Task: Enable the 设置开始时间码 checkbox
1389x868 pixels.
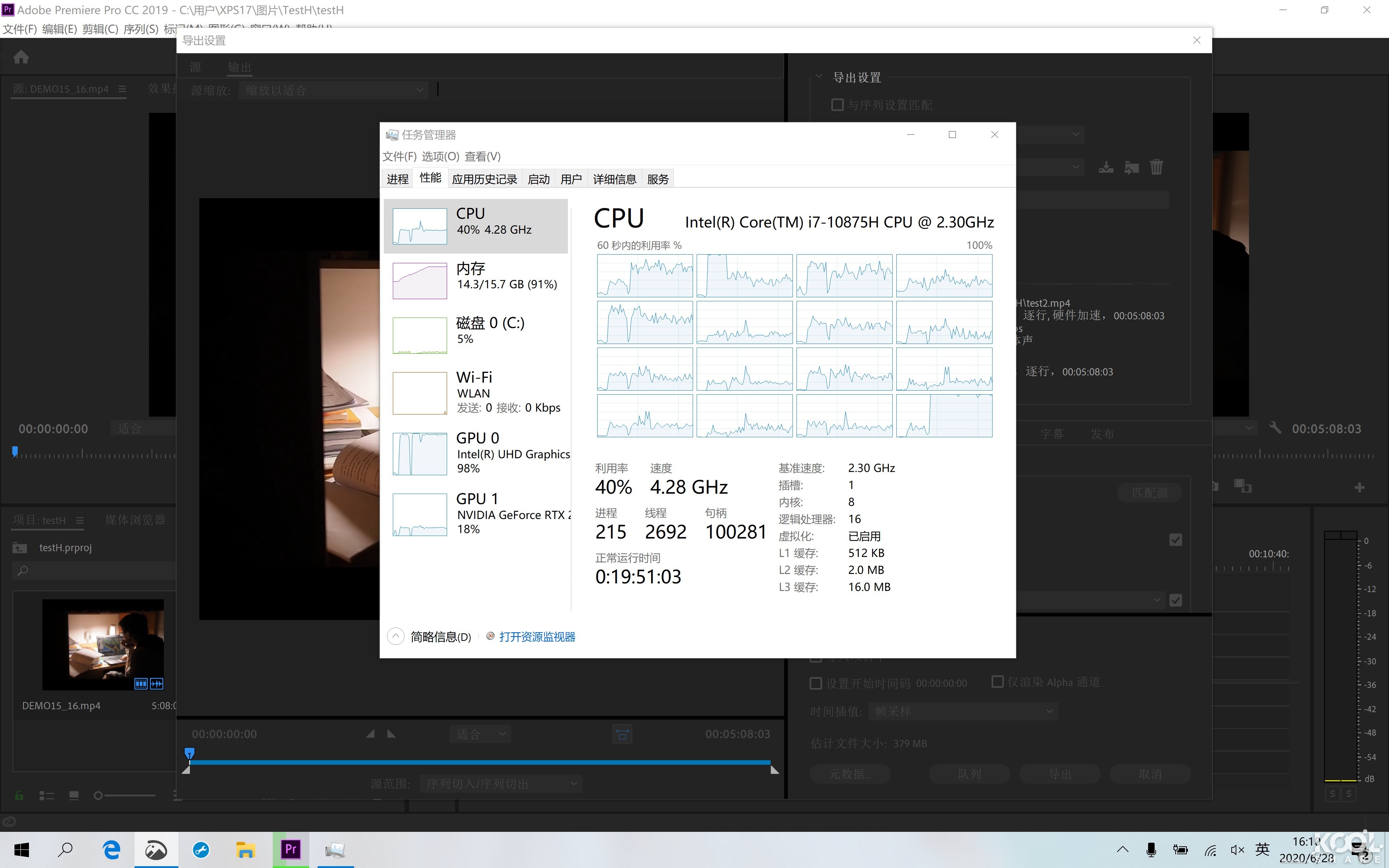Action: click(816, 682)
